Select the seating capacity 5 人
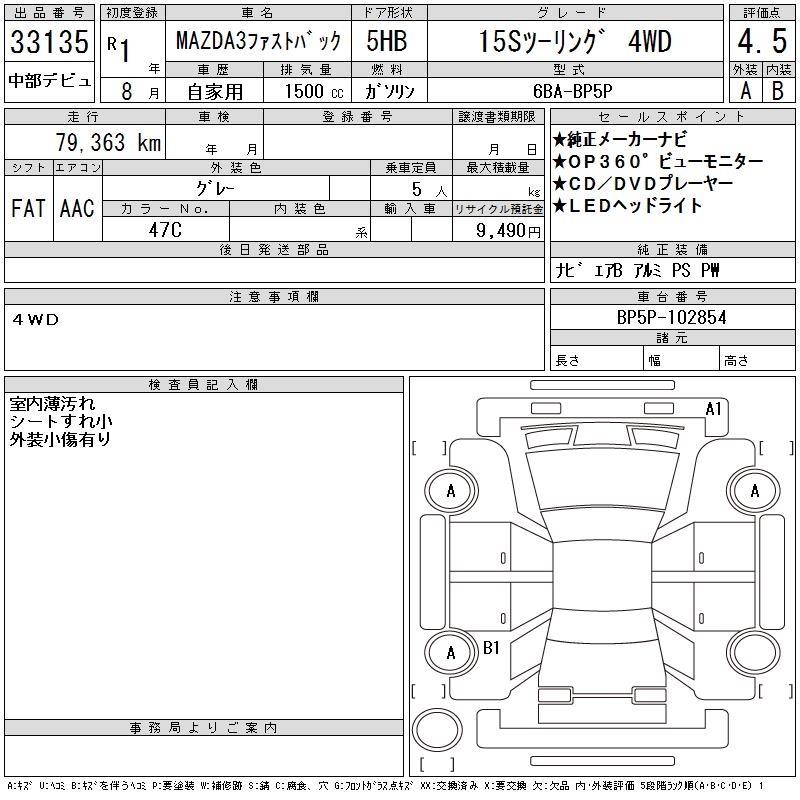 coord(429,189)
